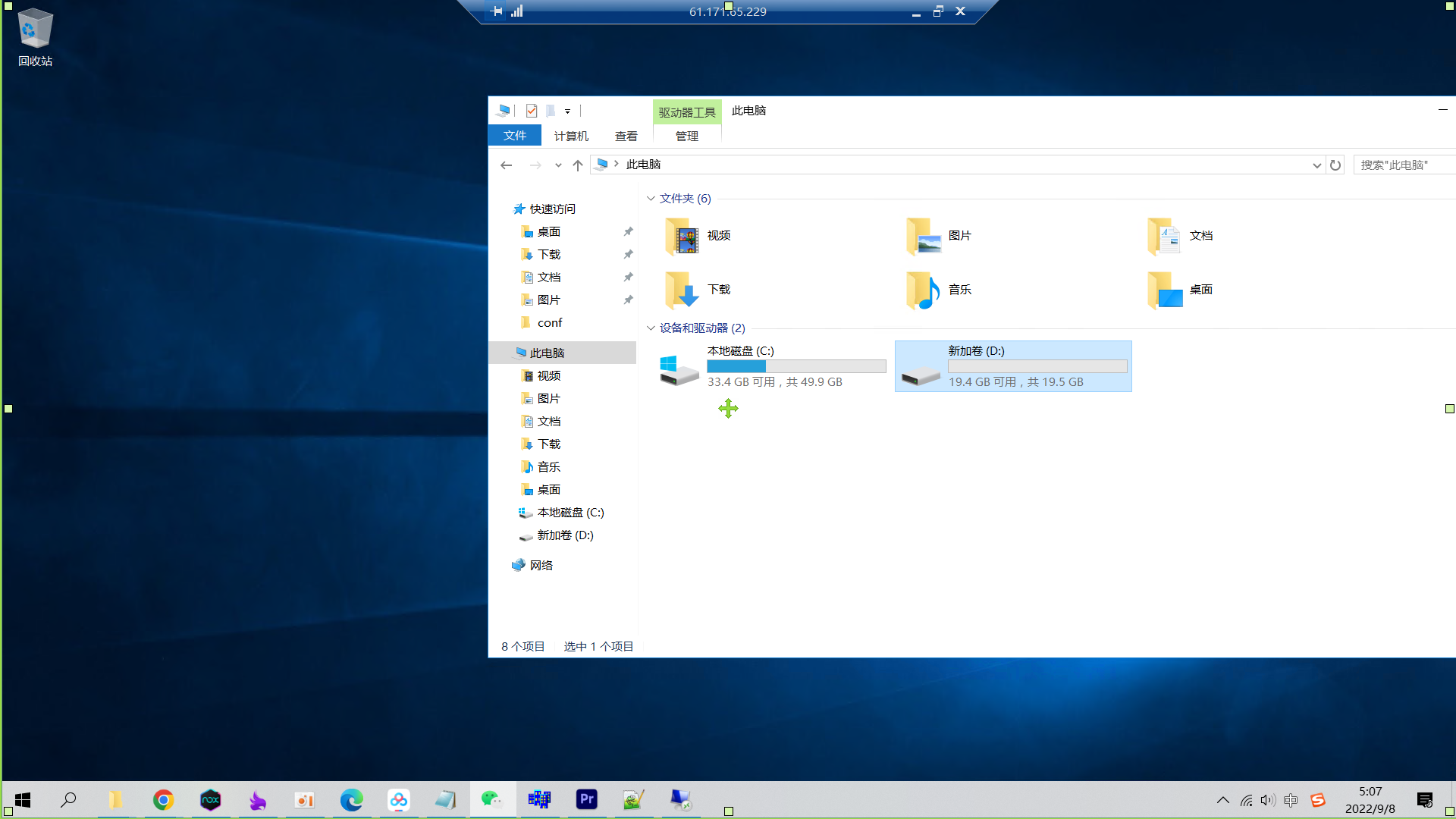Click the refresh button next to address bar

click(1335, 165)
